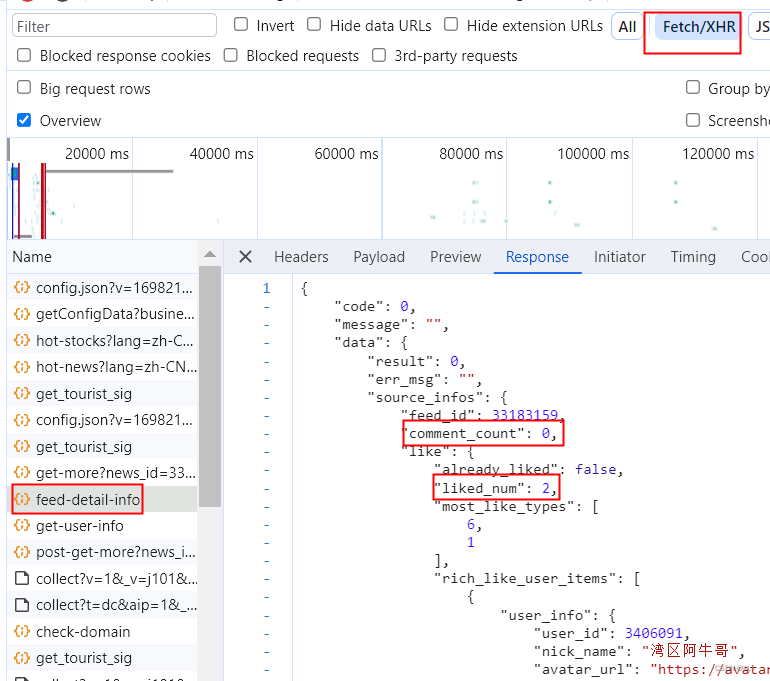Image resolution: width=770 pixels, height=681 pixels.
Task: Select the feed-detail-info request
Action: coord(103,499)
